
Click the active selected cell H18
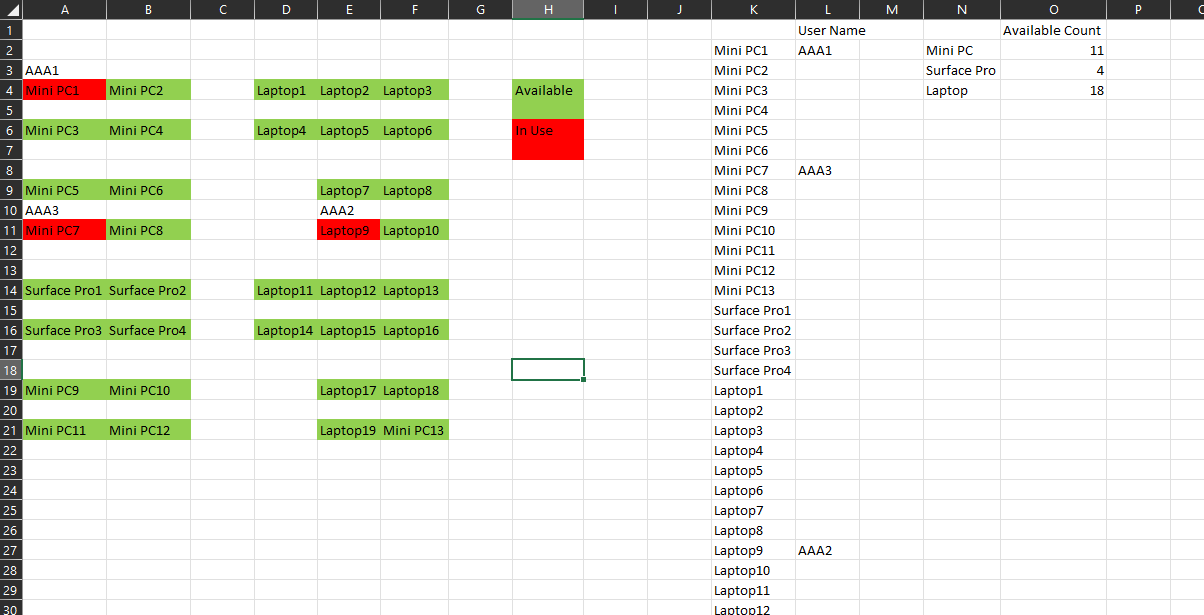coord(548,370)
